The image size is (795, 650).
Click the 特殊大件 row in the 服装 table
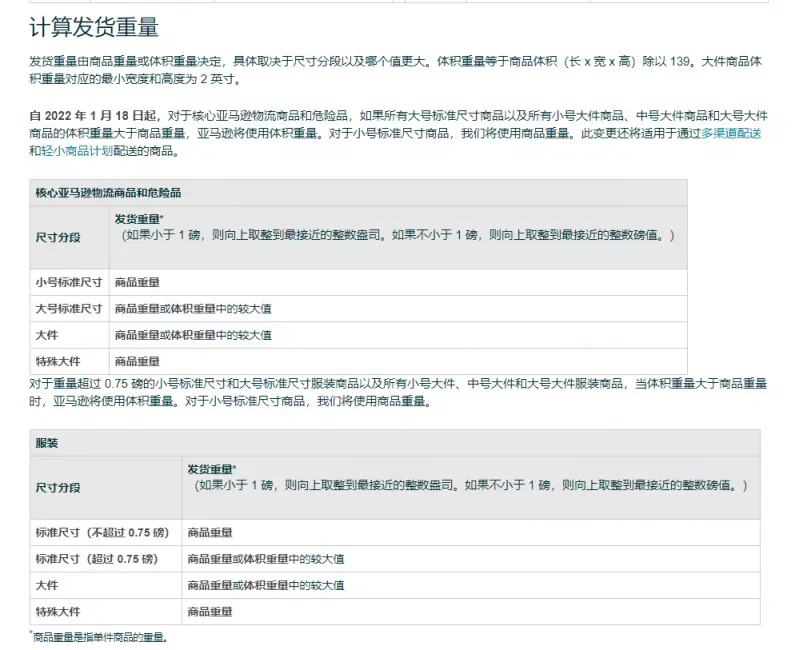coord(395,612)
